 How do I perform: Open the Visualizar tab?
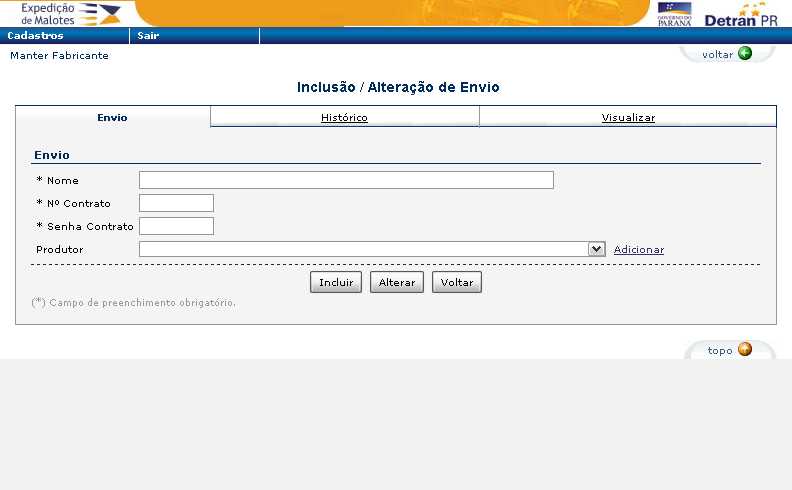(x=628, y=118)
